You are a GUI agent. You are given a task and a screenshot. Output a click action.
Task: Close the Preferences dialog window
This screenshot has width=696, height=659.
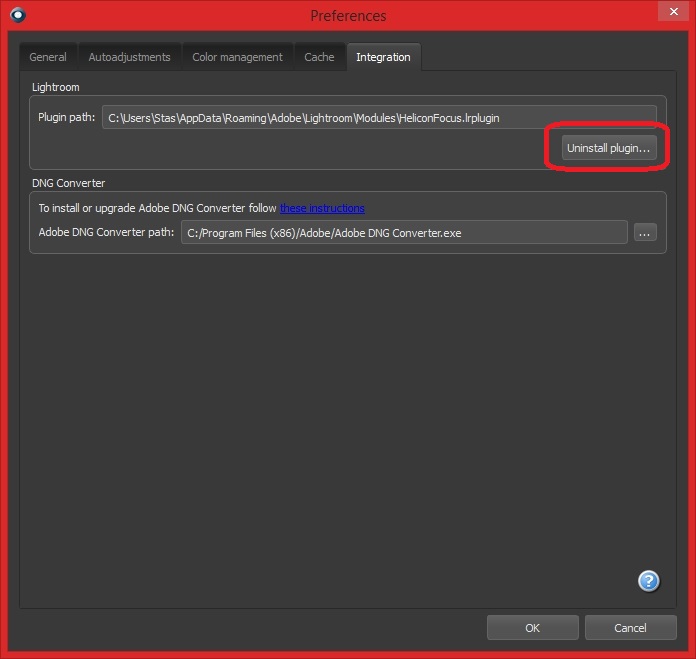pos(673,11)
